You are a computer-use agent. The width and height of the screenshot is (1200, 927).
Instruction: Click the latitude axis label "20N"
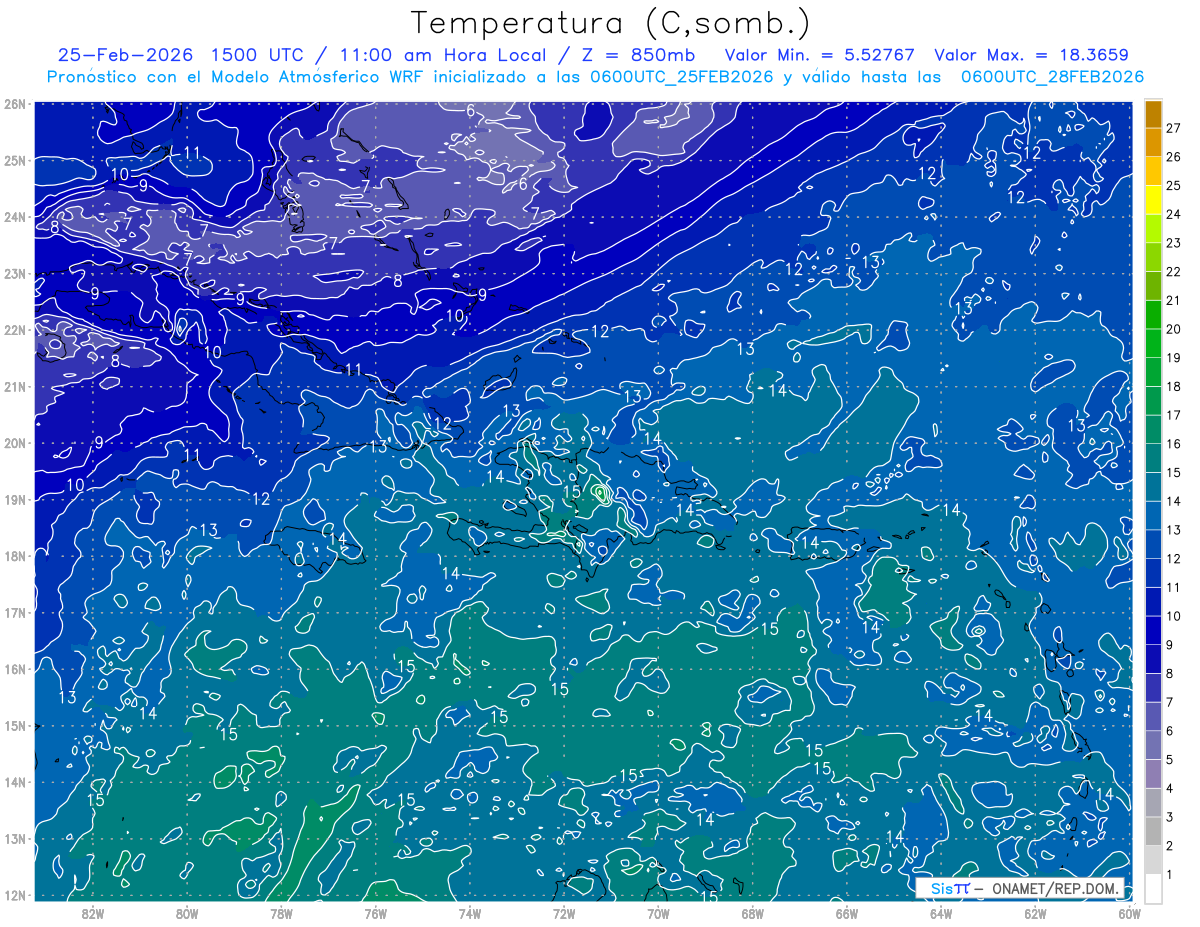tap(14, 443)
